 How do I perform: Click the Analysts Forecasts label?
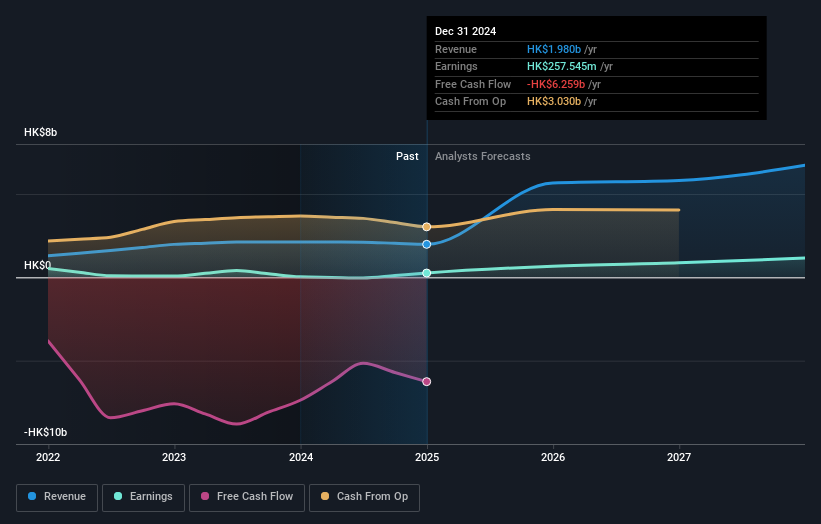tap(483, 157)
